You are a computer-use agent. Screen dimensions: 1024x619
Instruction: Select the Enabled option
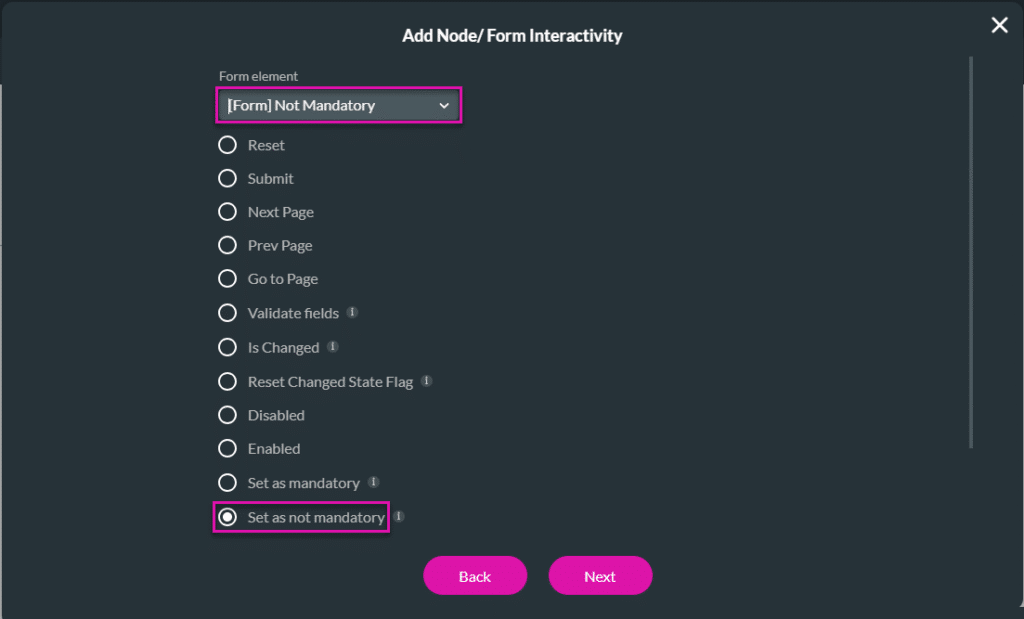[x=227, y=448]
